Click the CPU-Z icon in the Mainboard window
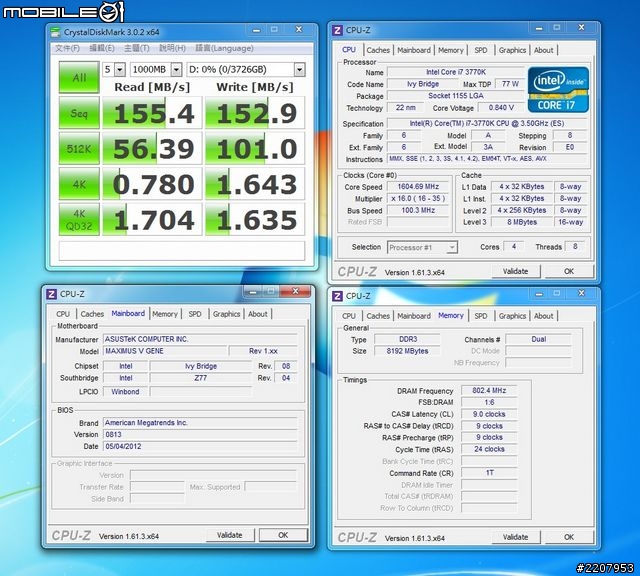This screenshot has height=576, width=640. (51, 294)
